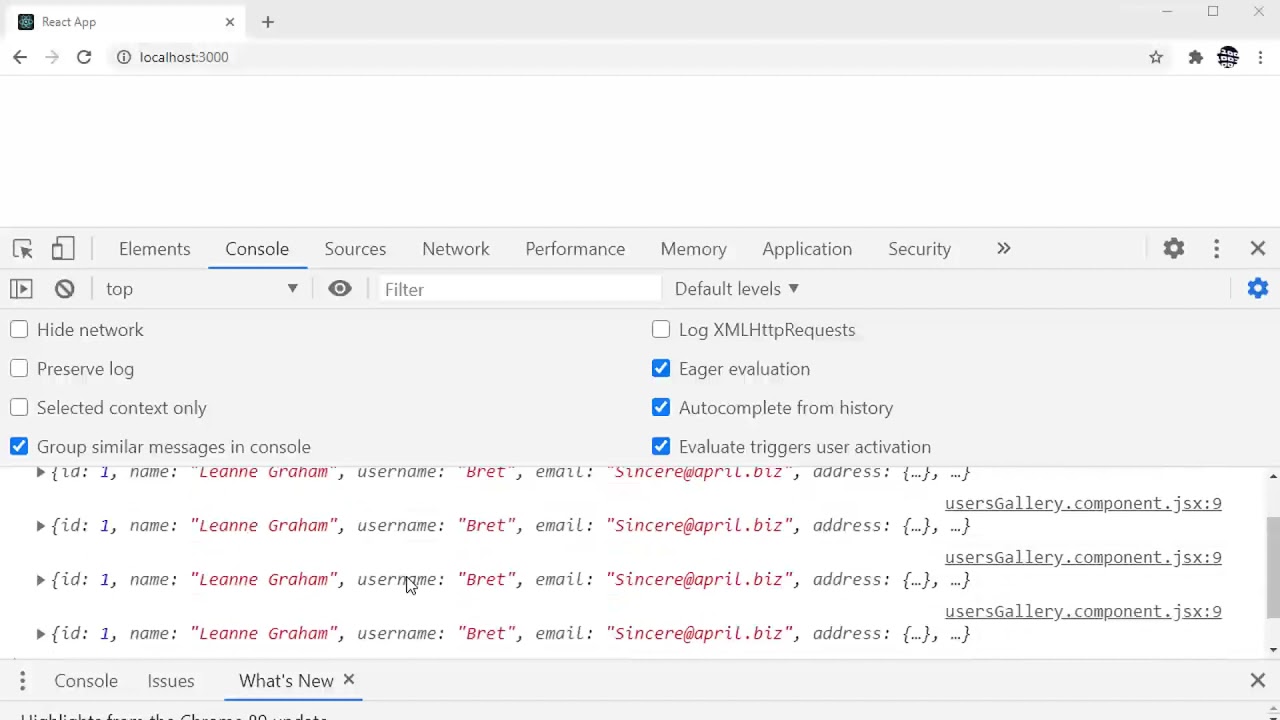1280x720 pixels.
Task: Switch to the Performance tab
Action: 575,249
